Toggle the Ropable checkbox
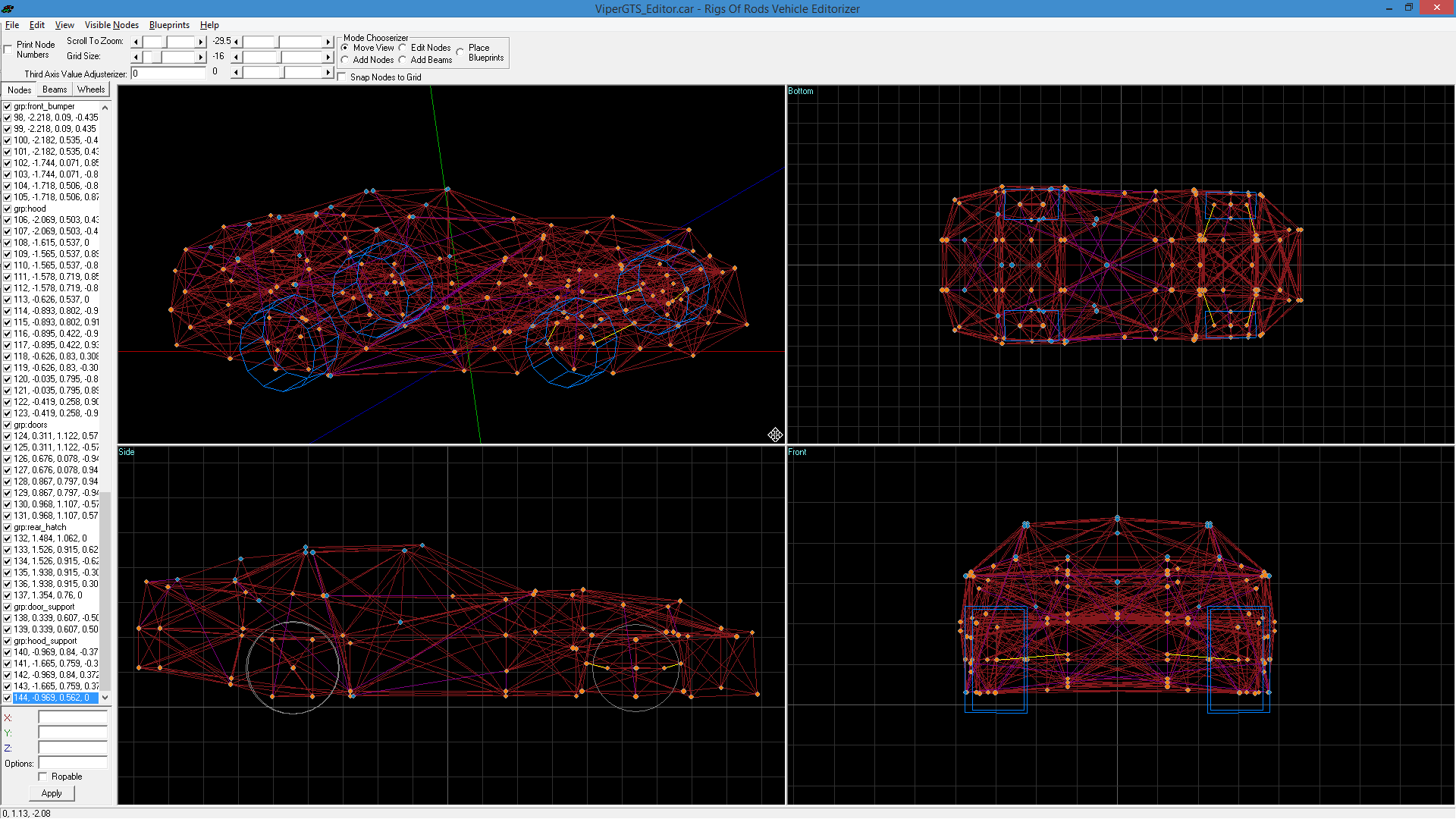Screen dimensions: 1456x819 [x=43, y=777]
